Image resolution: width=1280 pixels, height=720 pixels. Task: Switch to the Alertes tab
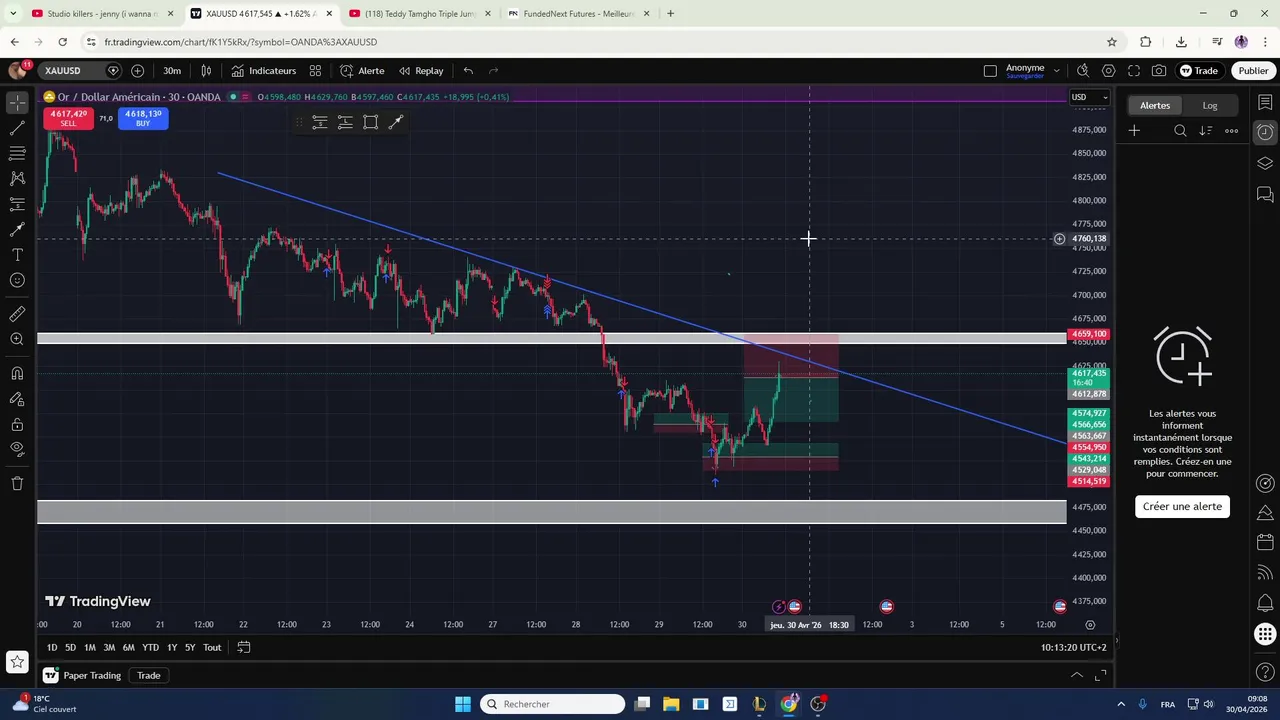click(1155, 105)
